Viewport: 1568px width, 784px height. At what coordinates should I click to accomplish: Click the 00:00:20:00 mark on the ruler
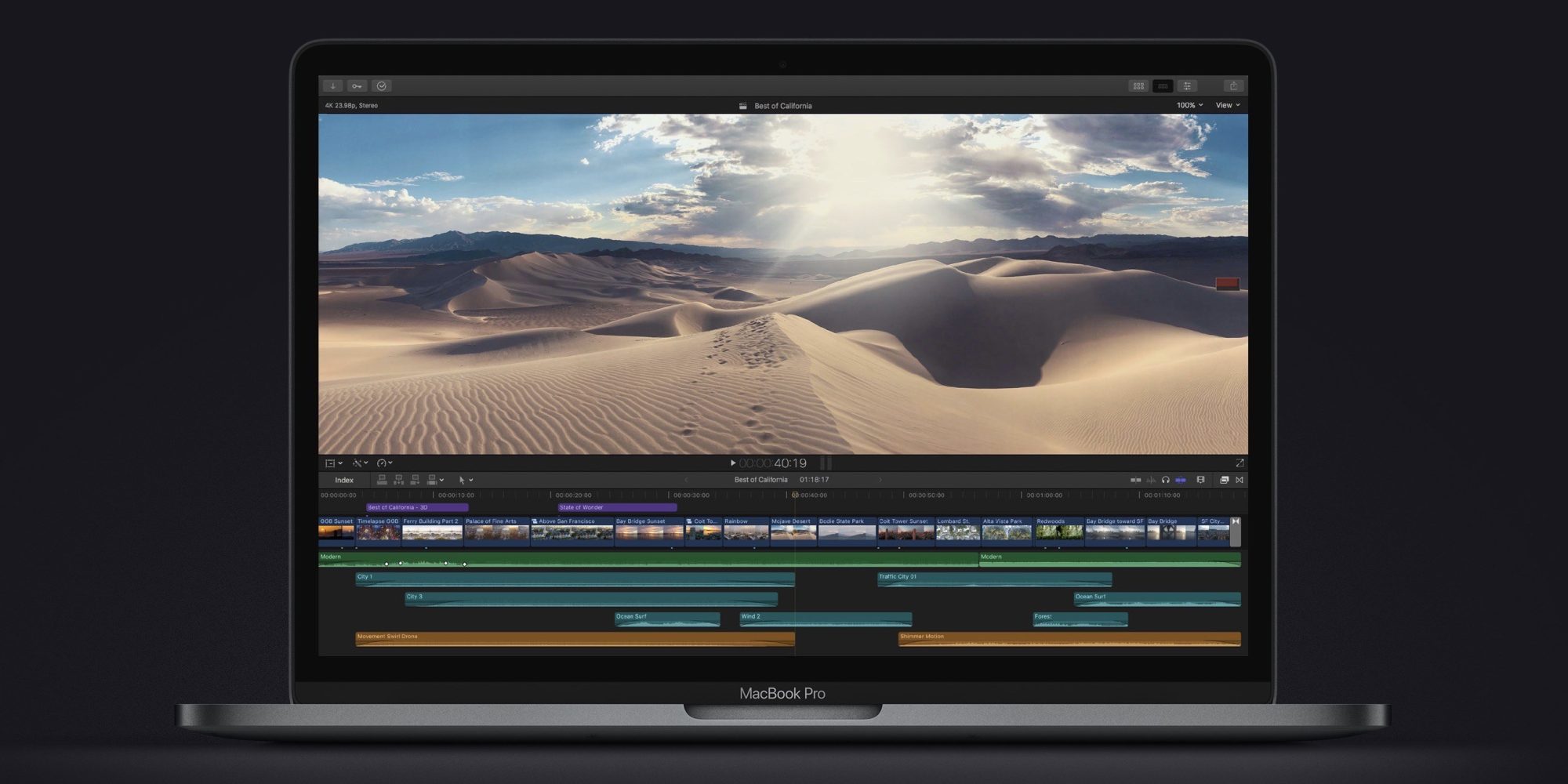573,495
